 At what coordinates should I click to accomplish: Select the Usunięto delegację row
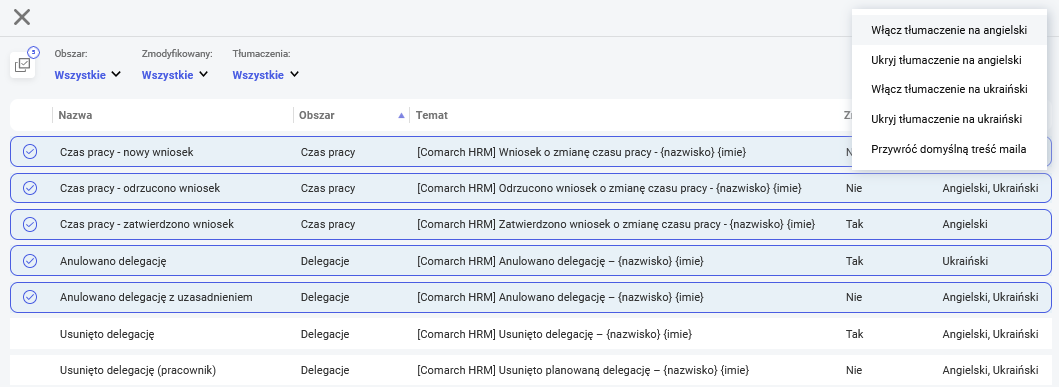pos(530,334)
